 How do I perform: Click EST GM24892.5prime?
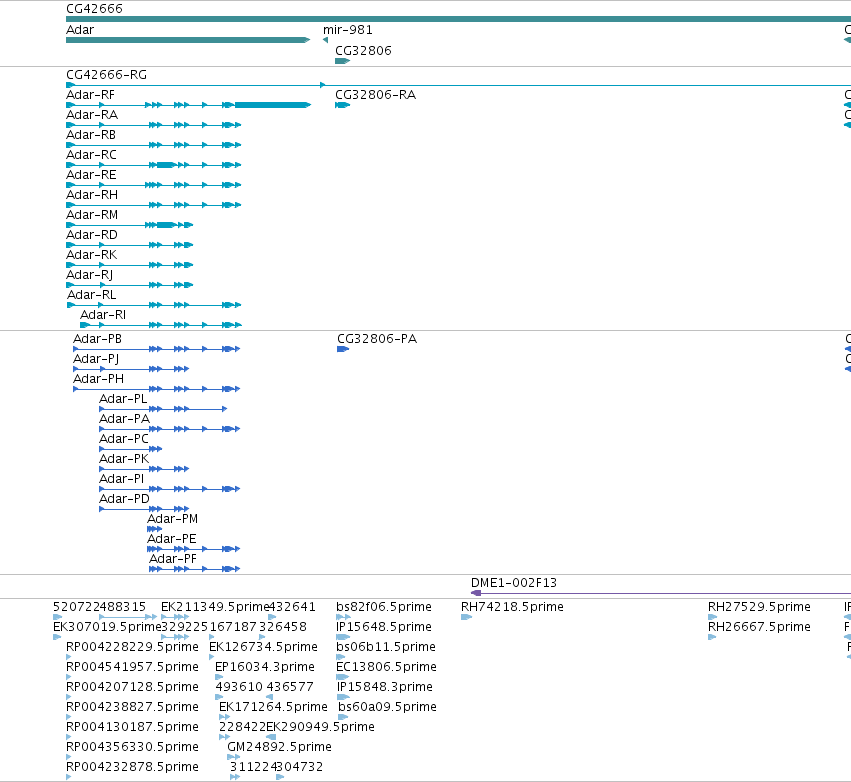(280, 748)
